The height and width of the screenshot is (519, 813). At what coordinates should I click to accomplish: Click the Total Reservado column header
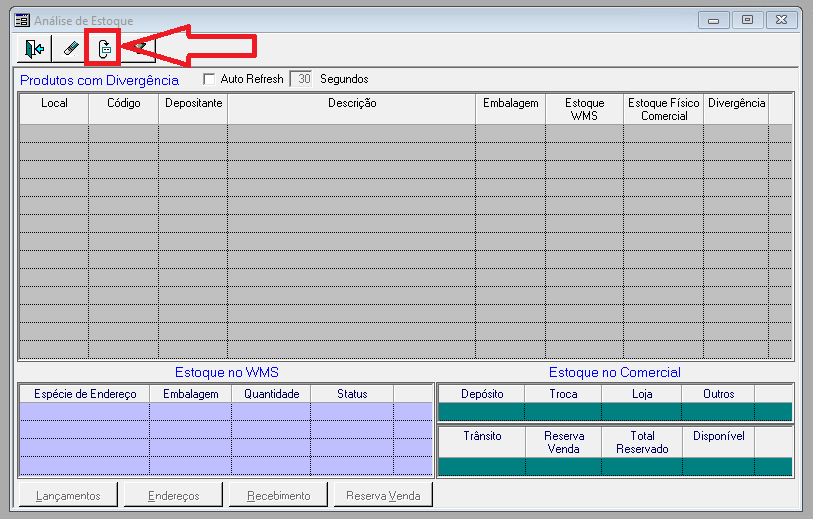coord(642,442)
